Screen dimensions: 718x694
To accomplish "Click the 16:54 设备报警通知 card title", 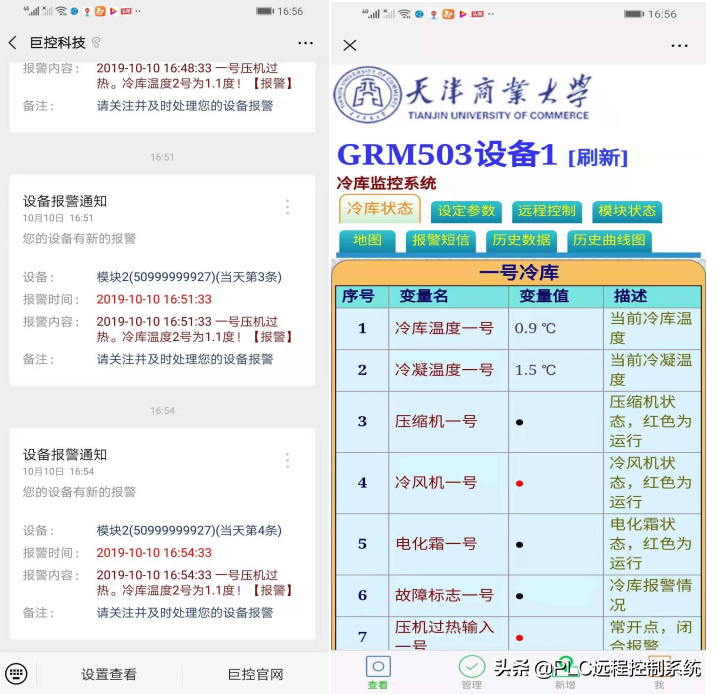I will 65,455.
